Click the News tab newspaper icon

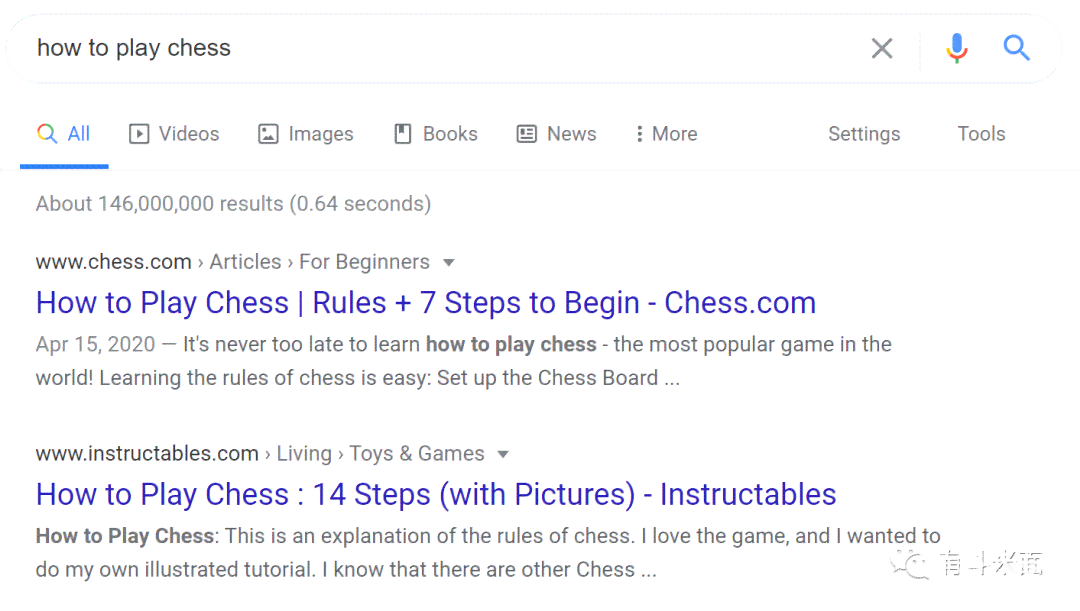(526, 134)
